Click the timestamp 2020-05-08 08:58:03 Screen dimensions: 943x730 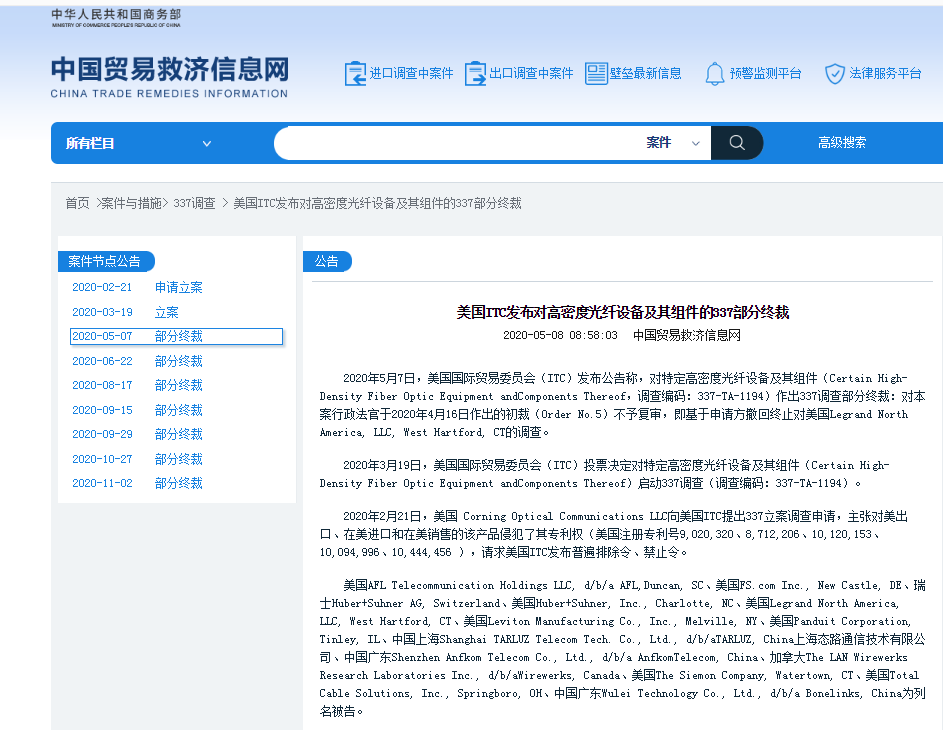(x=560, y=335)
